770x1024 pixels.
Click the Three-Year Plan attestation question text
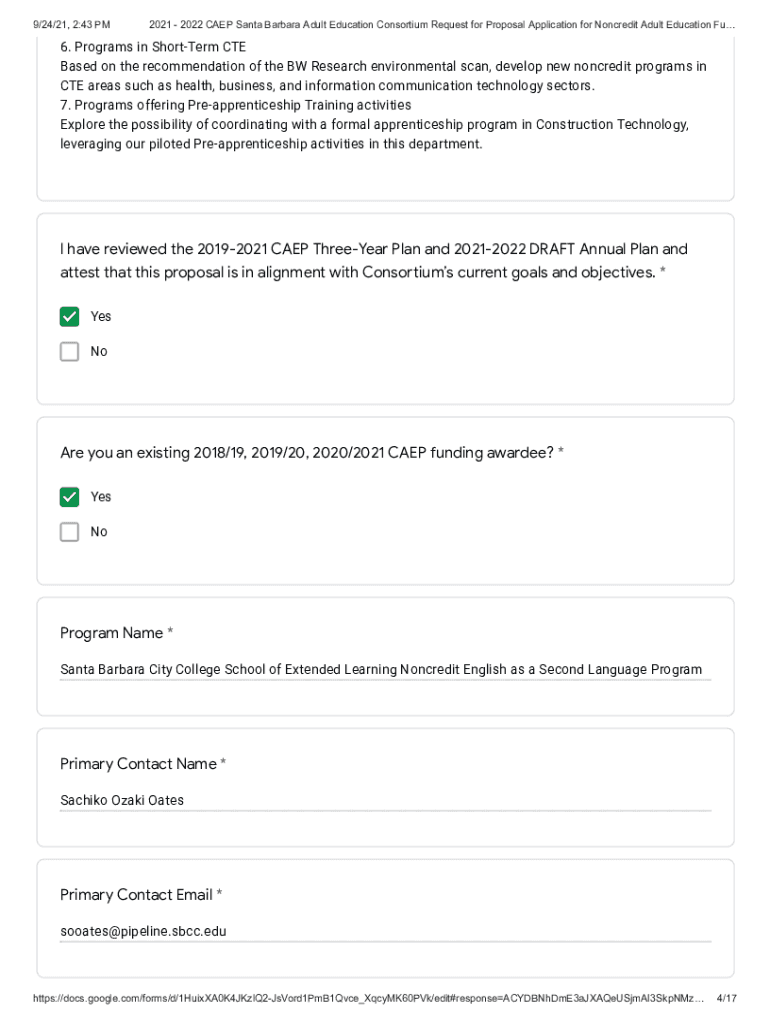pos(373,260)
